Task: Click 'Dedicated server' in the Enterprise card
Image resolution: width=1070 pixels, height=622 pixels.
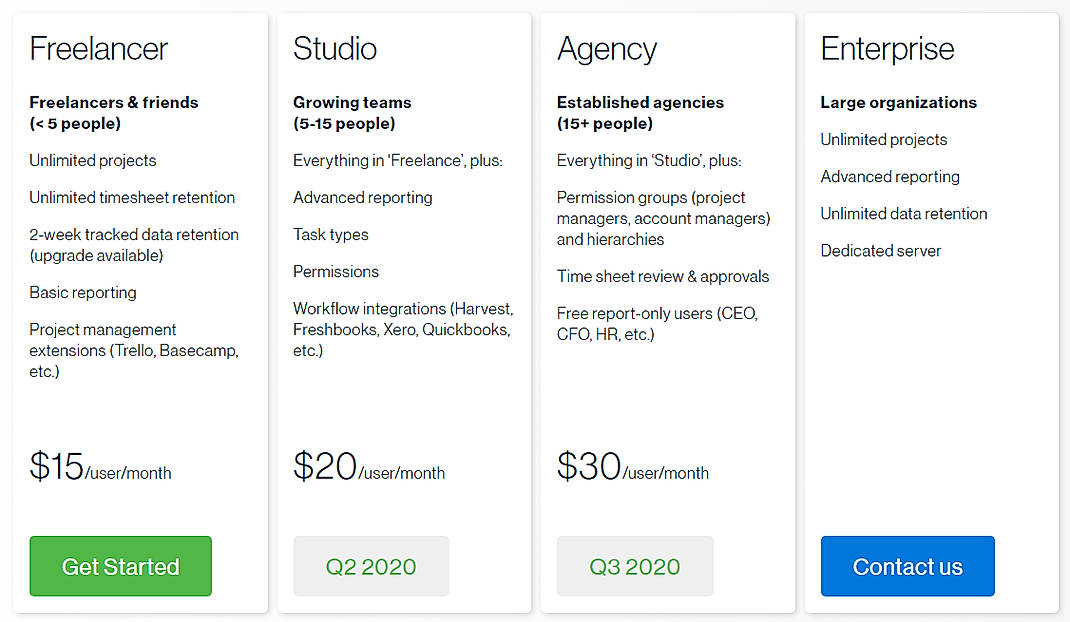Action: (x=881, y=250)
